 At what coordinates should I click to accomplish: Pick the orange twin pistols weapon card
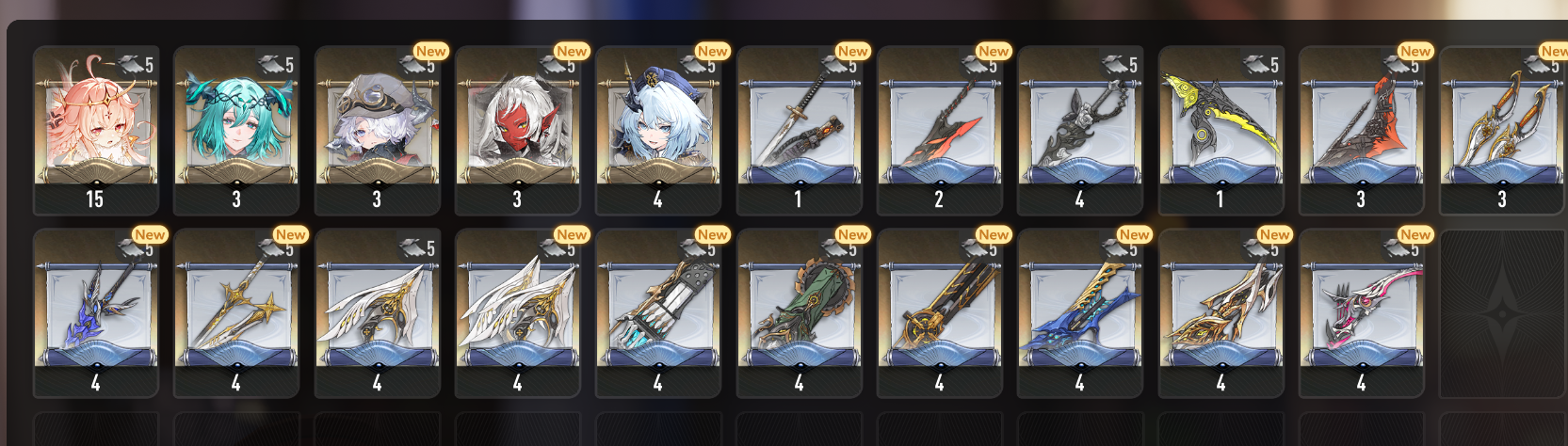(x=1502, y=131)
